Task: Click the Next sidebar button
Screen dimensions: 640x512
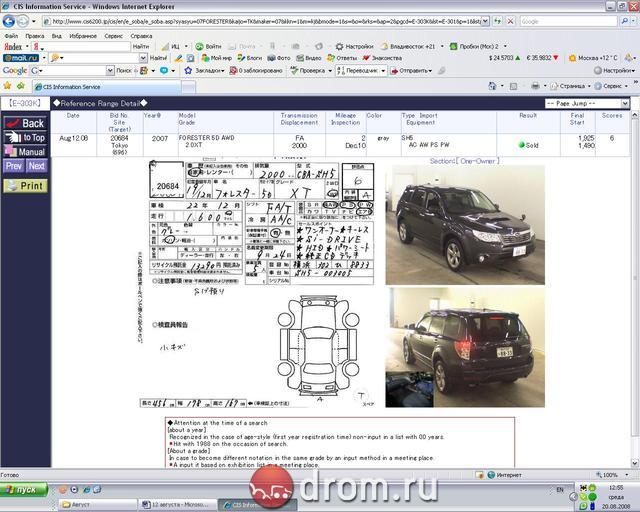Action: click(x=37, y=166)
